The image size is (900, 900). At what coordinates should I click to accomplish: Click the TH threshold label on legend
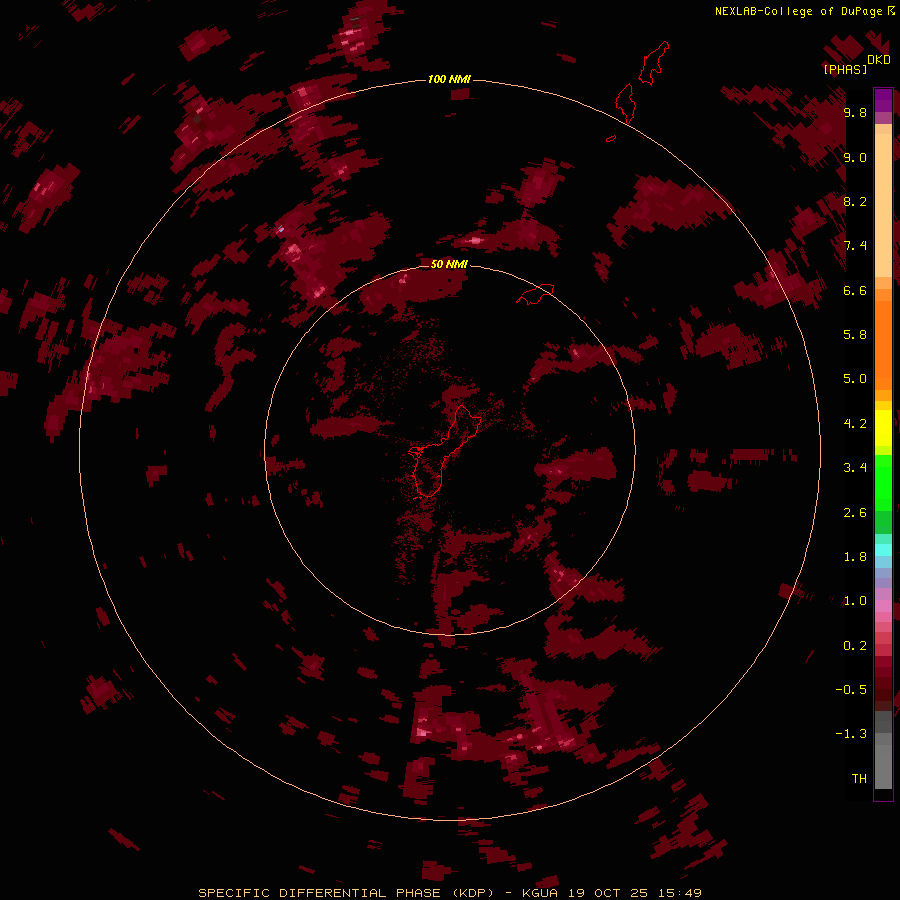(x=859, y=779)
